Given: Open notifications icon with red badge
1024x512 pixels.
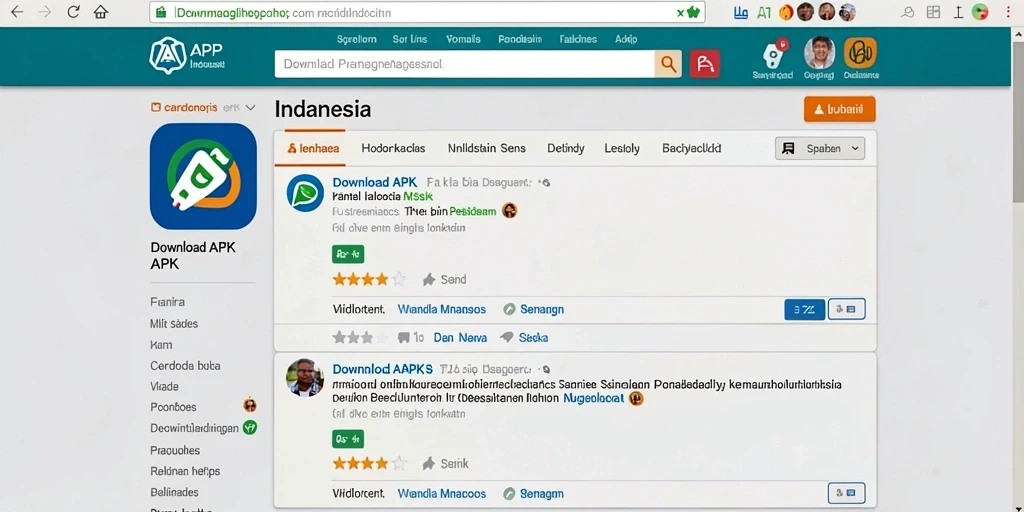Looking at the screenshot, I should tap(773, 54).
